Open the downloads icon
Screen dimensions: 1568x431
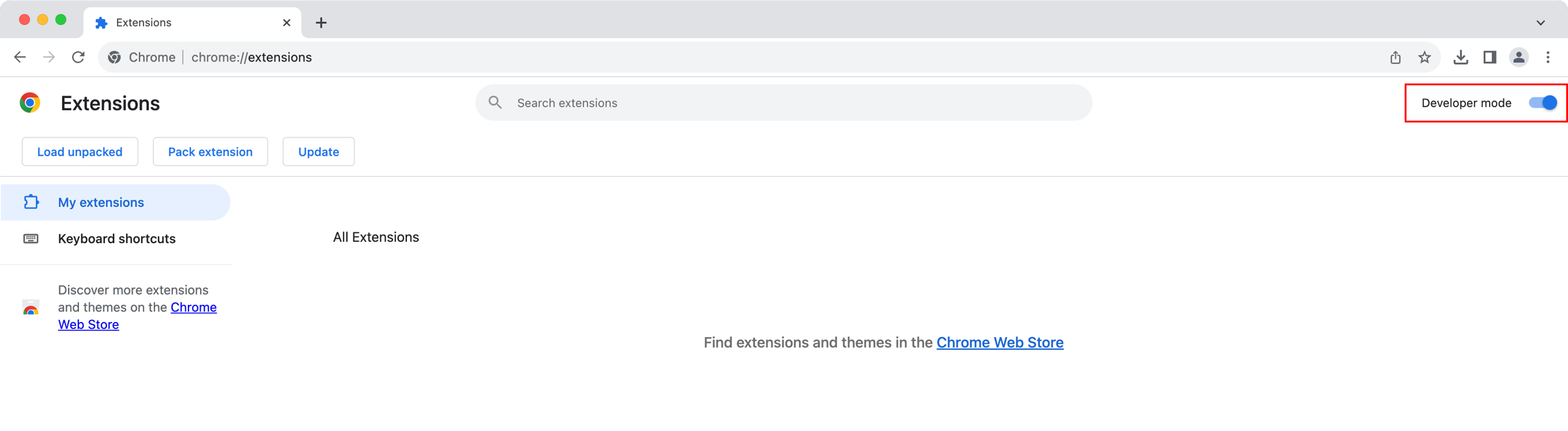[1460, 58]
